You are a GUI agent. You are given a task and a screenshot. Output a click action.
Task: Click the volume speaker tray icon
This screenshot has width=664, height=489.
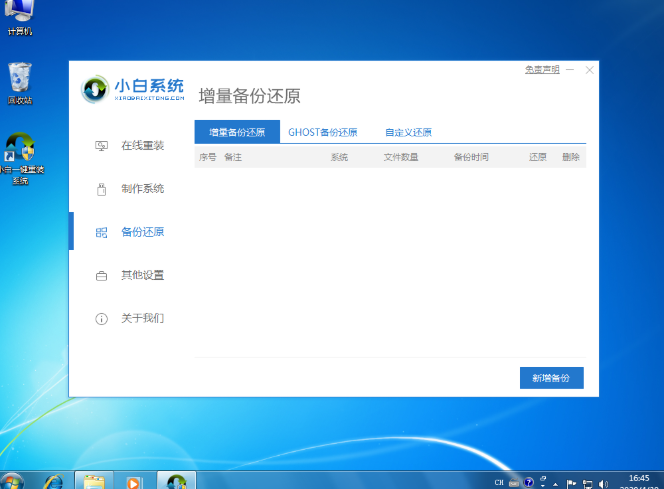603,481
